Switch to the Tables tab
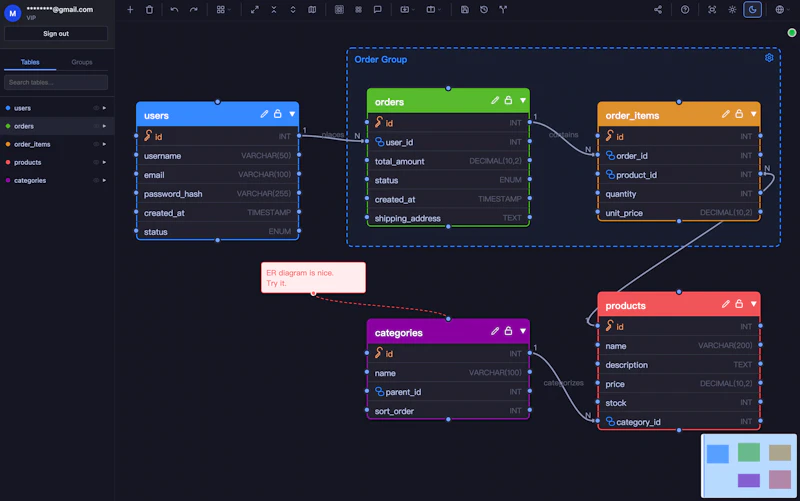This screenshot has width=800, height=501. click(30, 62)
